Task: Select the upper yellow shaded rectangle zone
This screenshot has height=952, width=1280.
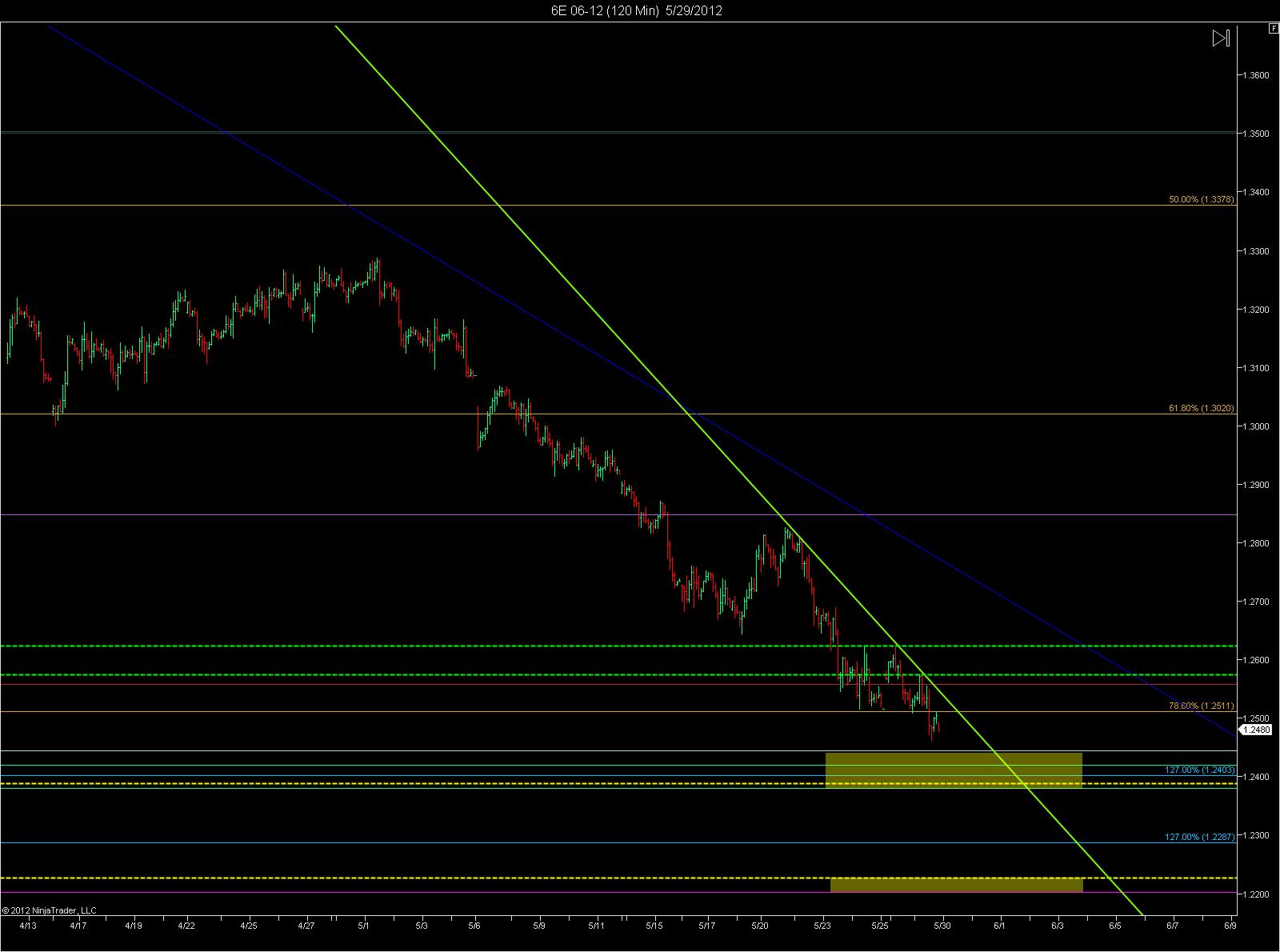Action: [x=954, y=770]
